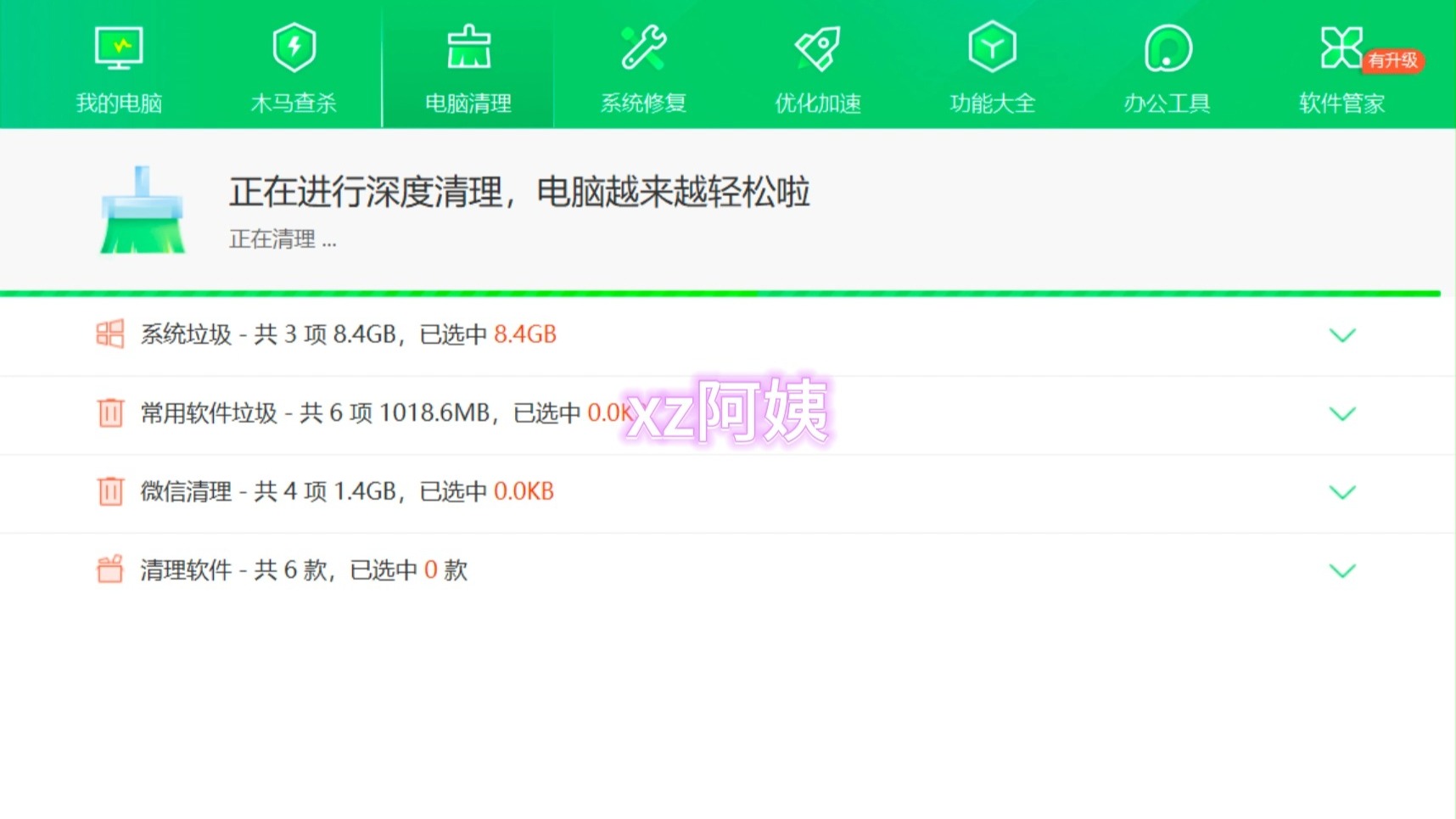
Task: Launch 优化加速 rocket speed-up icon
Action: (817, 48)
